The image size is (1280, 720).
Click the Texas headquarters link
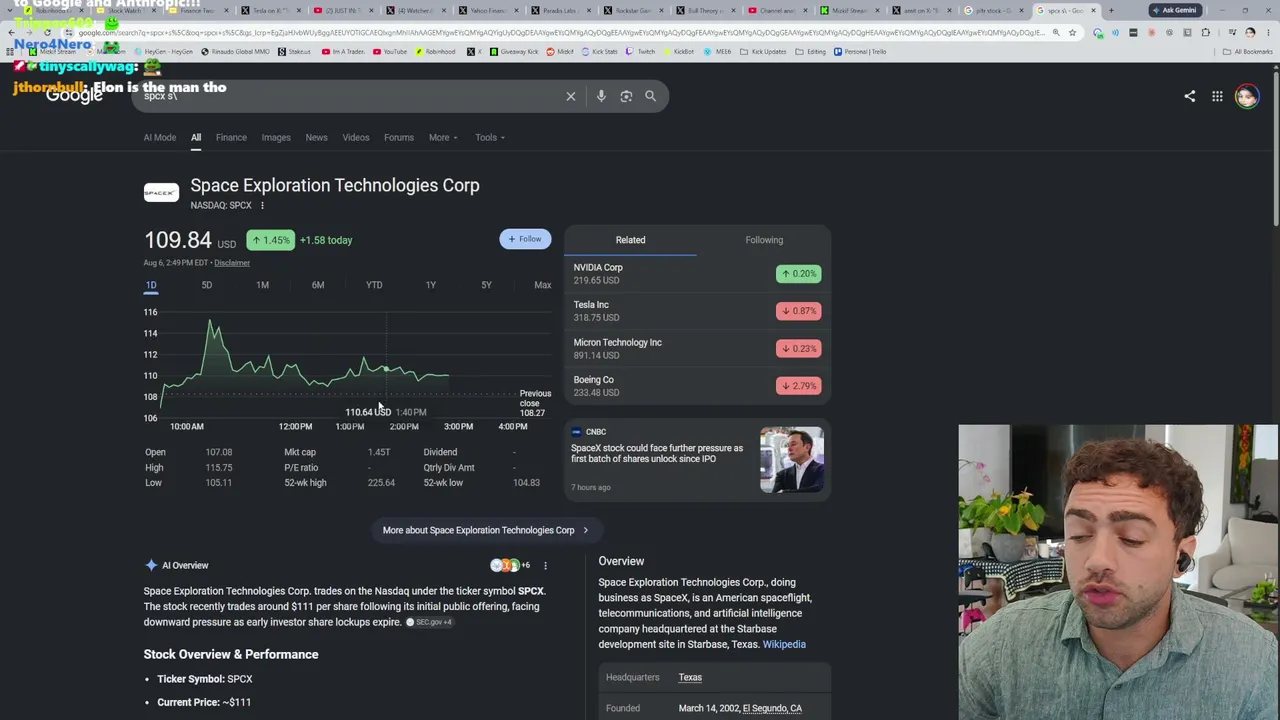690,678
